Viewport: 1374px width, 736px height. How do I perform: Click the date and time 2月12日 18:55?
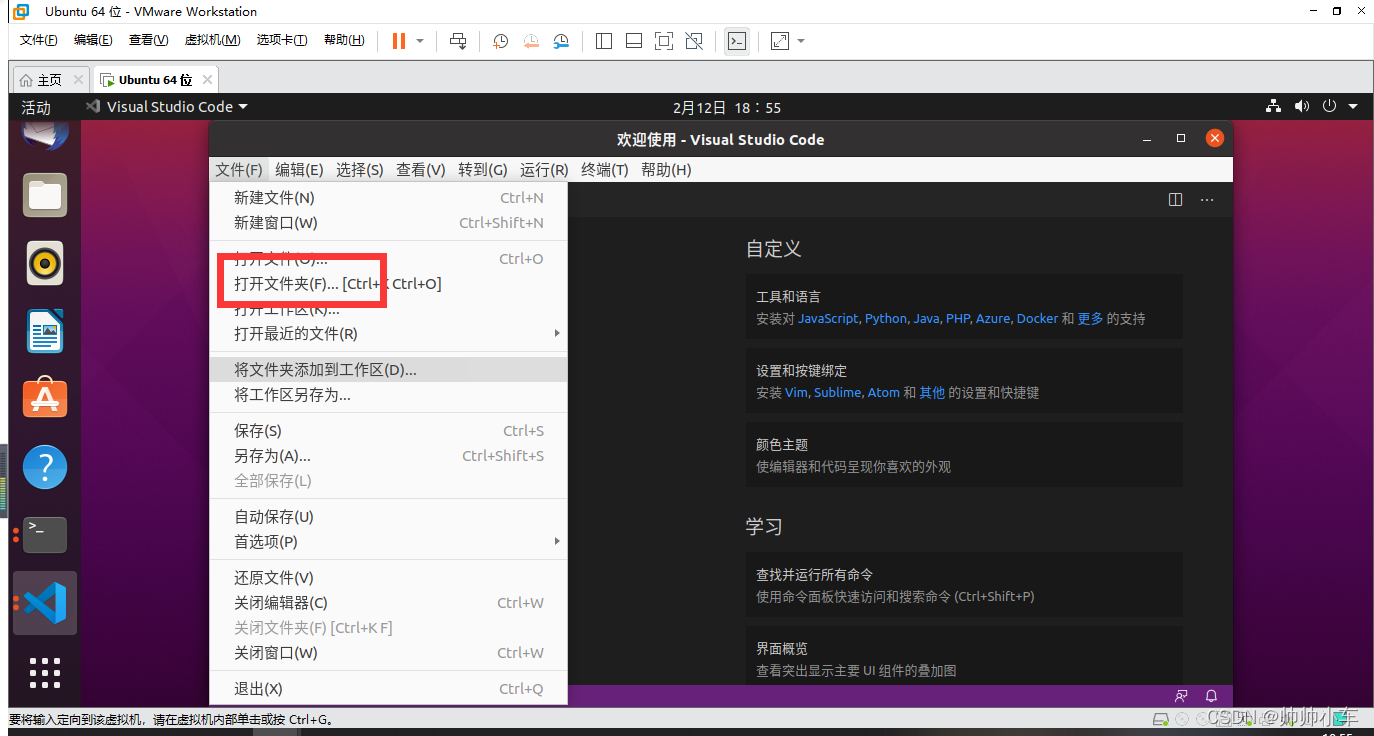pos(727,107)
